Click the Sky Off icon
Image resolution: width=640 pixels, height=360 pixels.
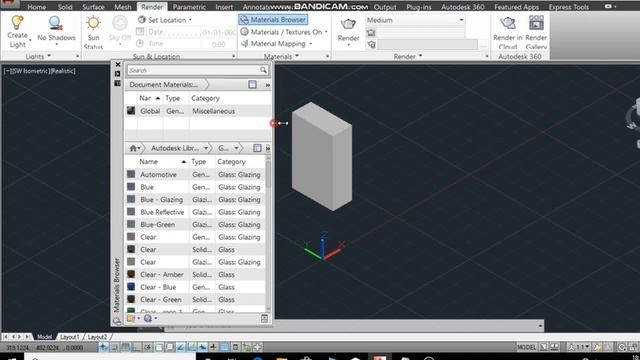[120, 23]
